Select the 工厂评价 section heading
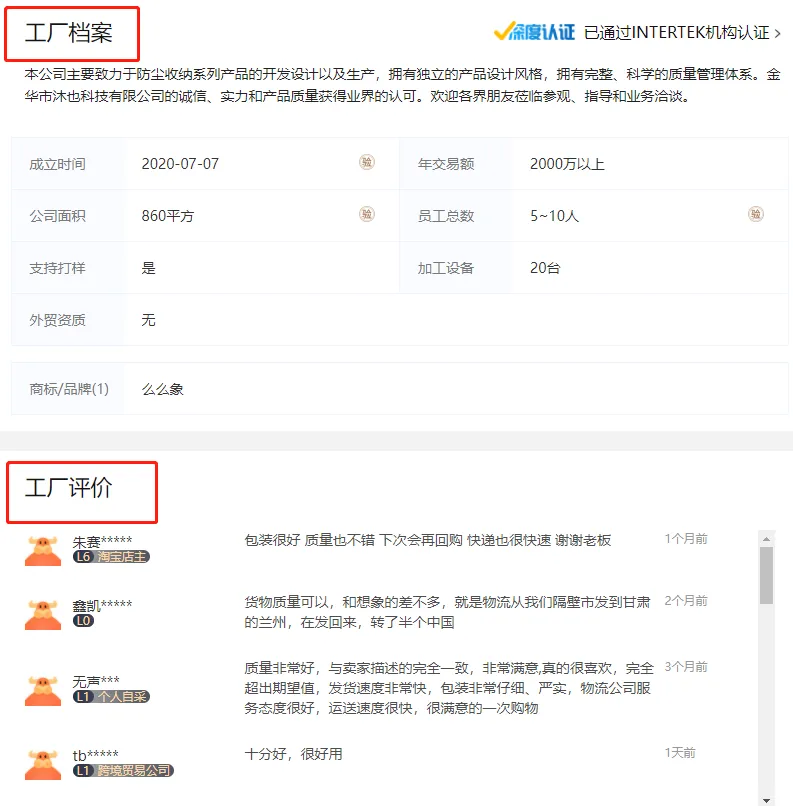This screenshot has height=806, width=793. (69, 488)
